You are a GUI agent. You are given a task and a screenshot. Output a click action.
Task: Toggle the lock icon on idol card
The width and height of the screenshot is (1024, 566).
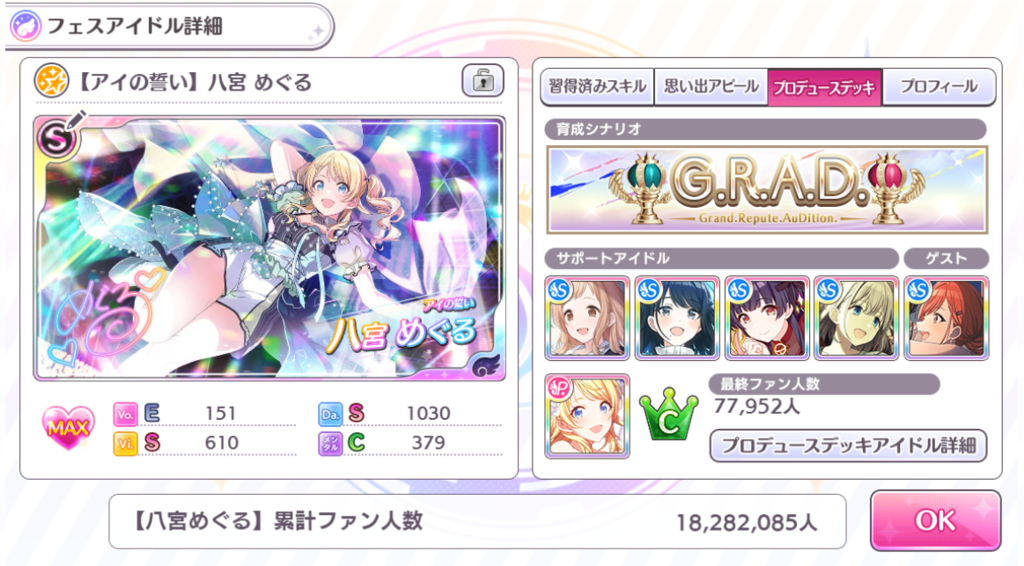click(483, 81)
